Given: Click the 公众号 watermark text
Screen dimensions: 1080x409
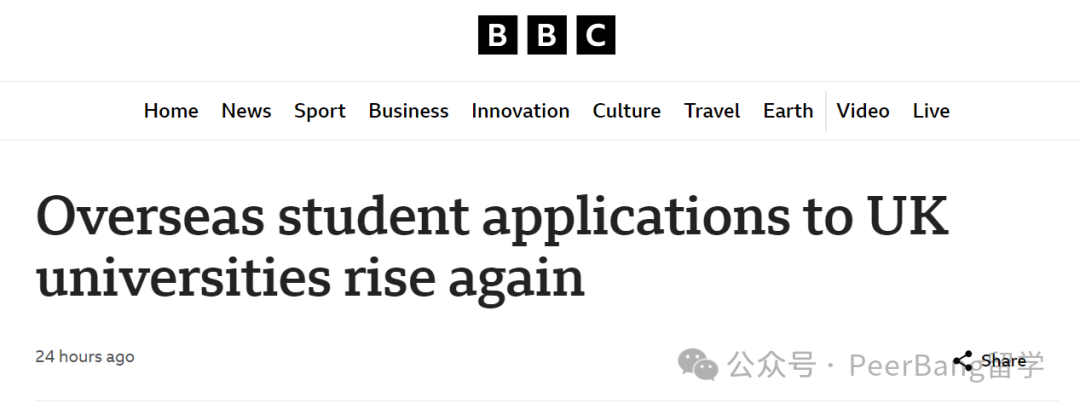Looking at the screenshot, I should click(x=771, y=365).
